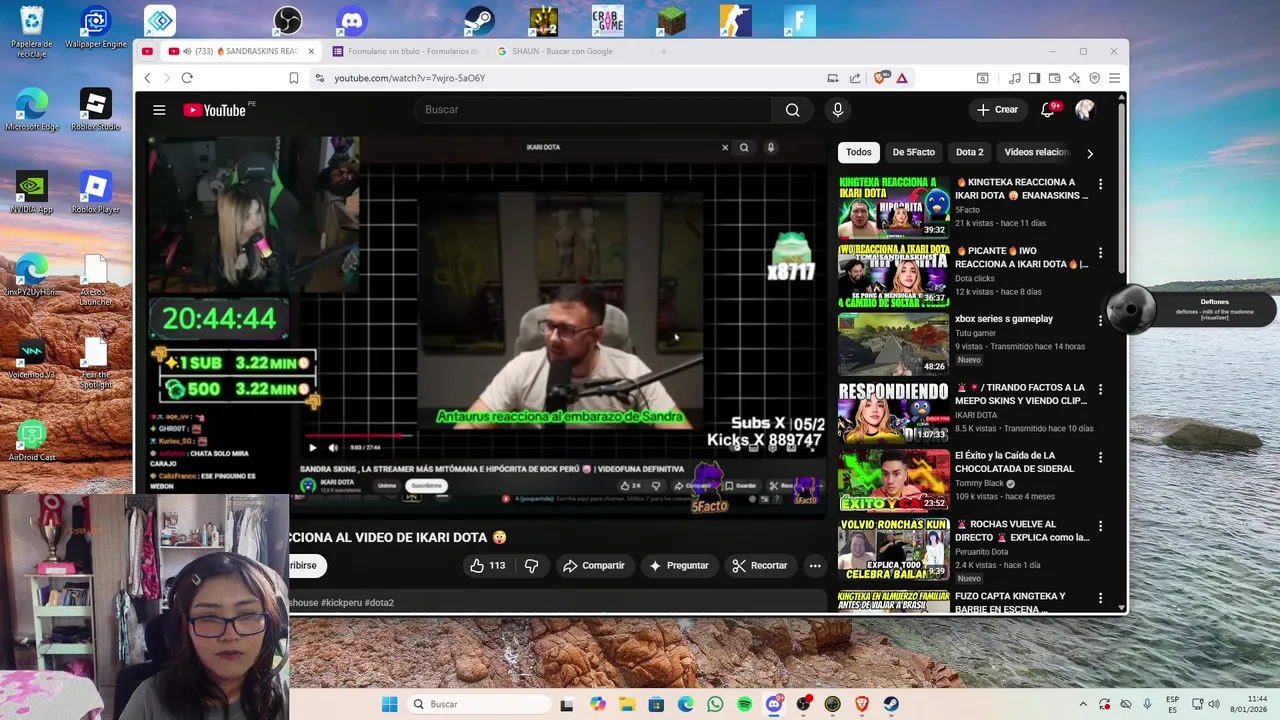The width and height of the screenshot is (1280, 720).
Task: Open options for 'KINGTEKA REACCIONA A IKARI DOTA' video
Action: coord(1100,184)
